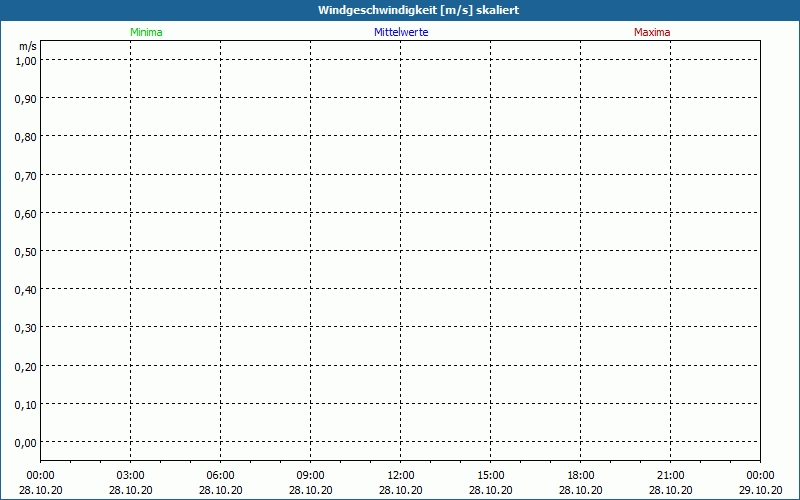Click the 15:00 time axis label
The image size is (800, 500).
point(490,475)
